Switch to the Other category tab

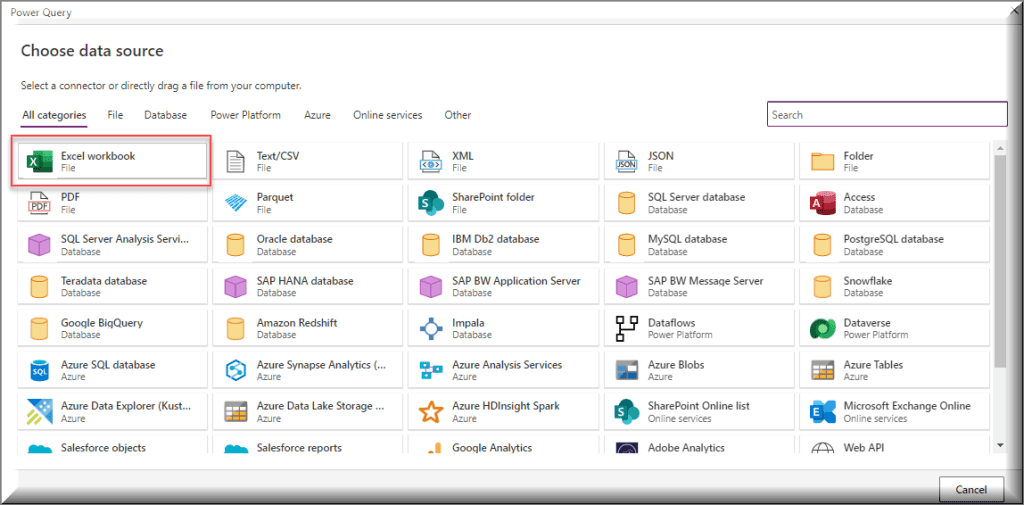point(458,115)
